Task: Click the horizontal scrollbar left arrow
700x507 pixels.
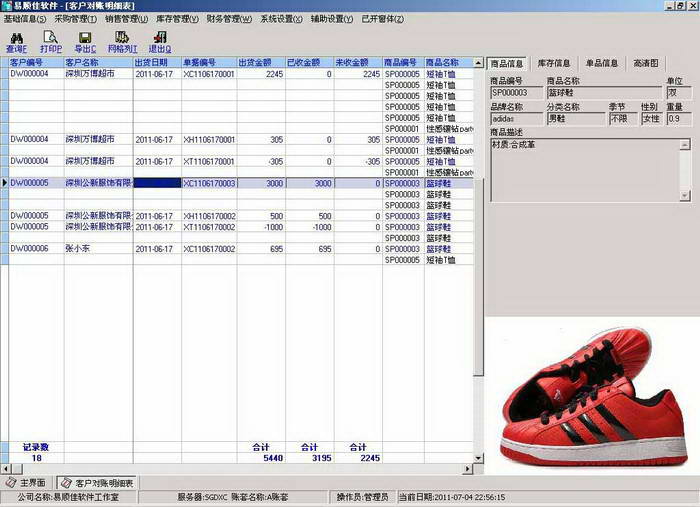Action: (x=5, y=469)
